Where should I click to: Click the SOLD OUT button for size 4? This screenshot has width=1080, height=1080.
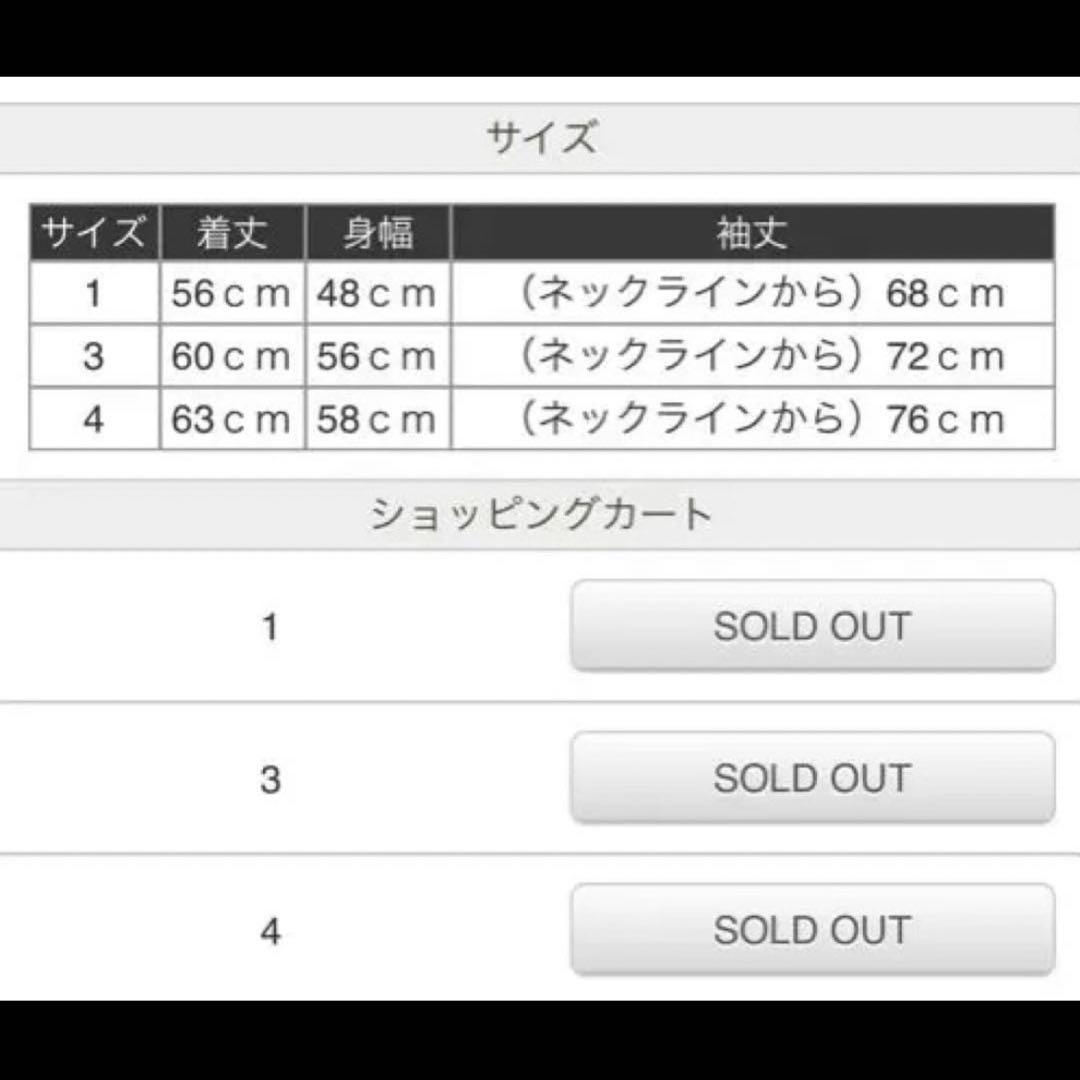click(x=812, y=930)
